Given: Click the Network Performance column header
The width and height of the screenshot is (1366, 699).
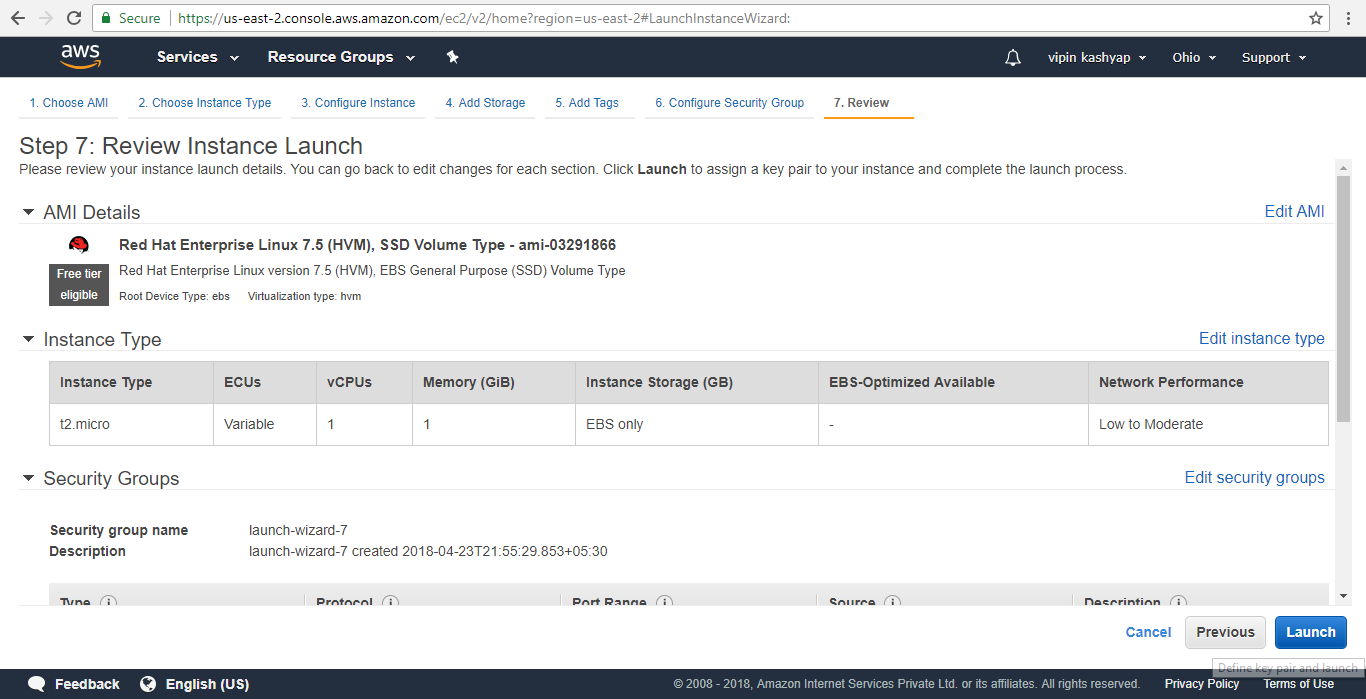Looking at the screenshot, I should (1208, 382).
